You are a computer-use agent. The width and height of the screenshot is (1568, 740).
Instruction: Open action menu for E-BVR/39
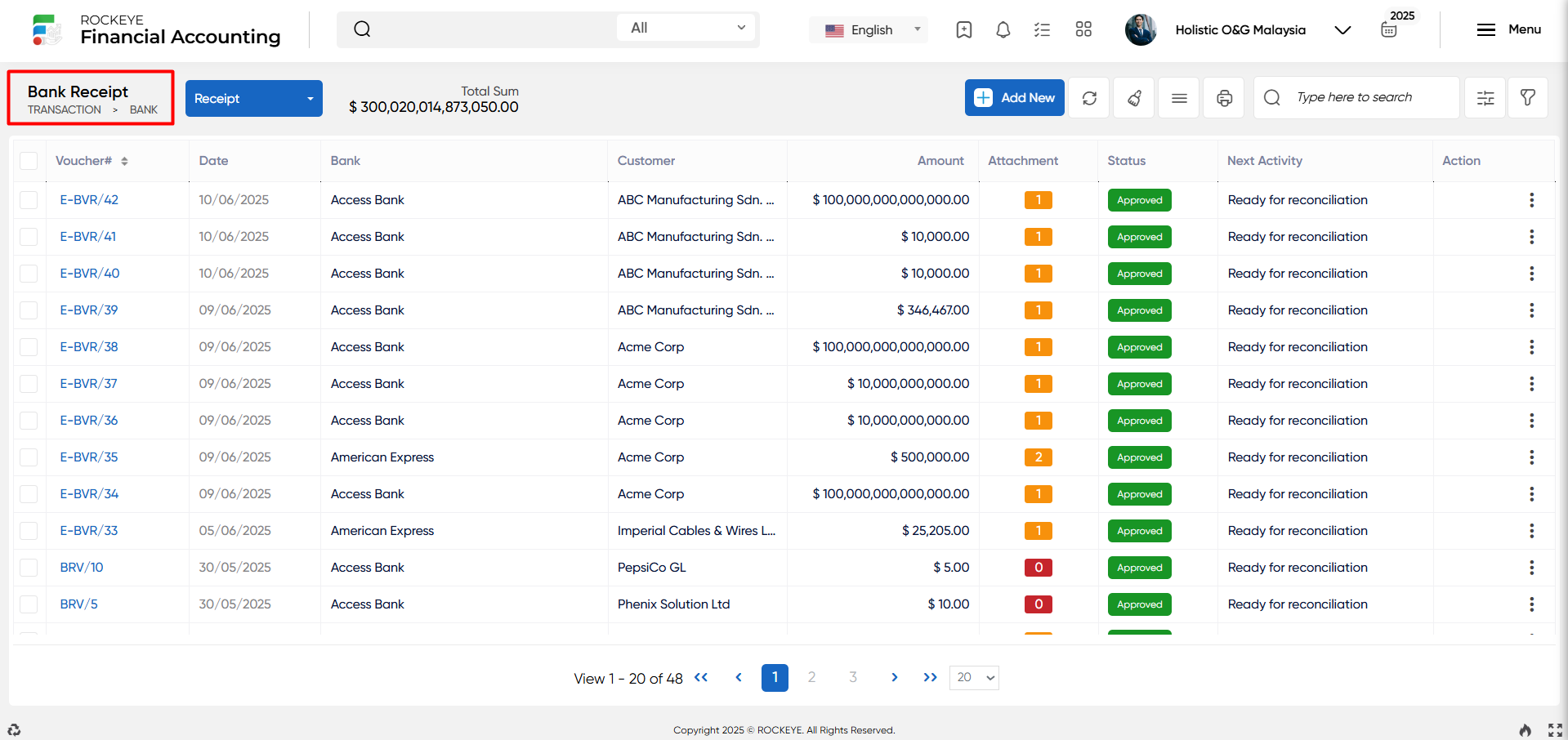(x=1531, y=310)
